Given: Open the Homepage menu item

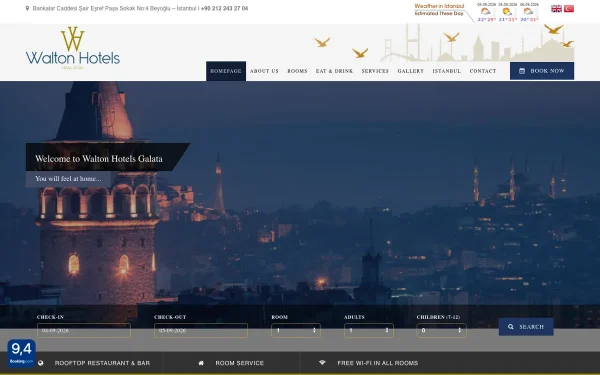Looking at the screenshot, I should (x=226, y=71).
